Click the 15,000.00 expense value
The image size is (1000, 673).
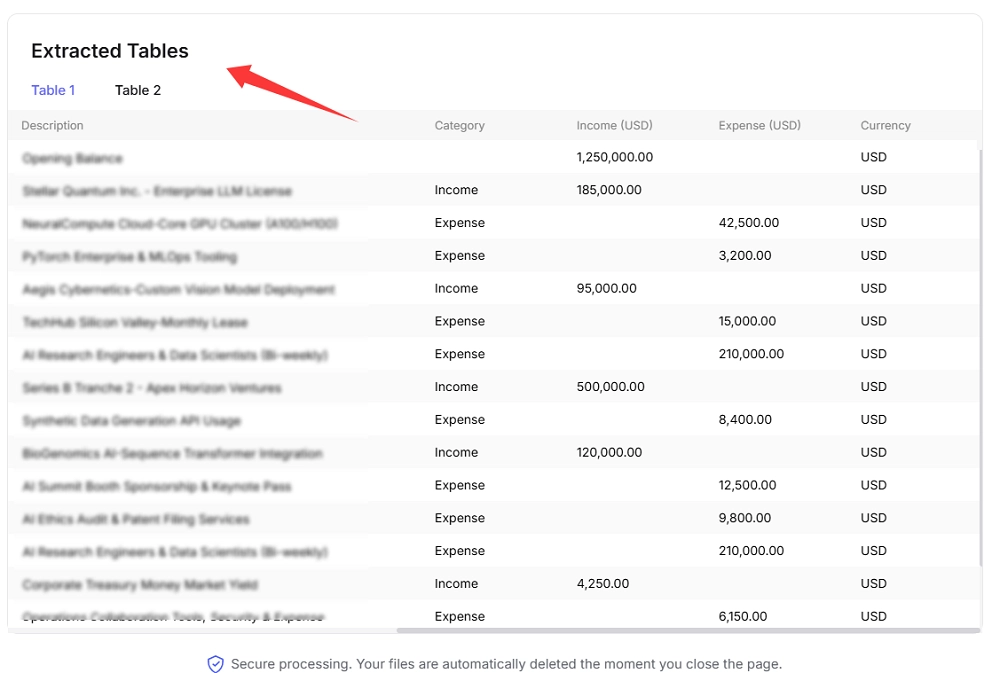pyautogui.click(x=747, y=321)
